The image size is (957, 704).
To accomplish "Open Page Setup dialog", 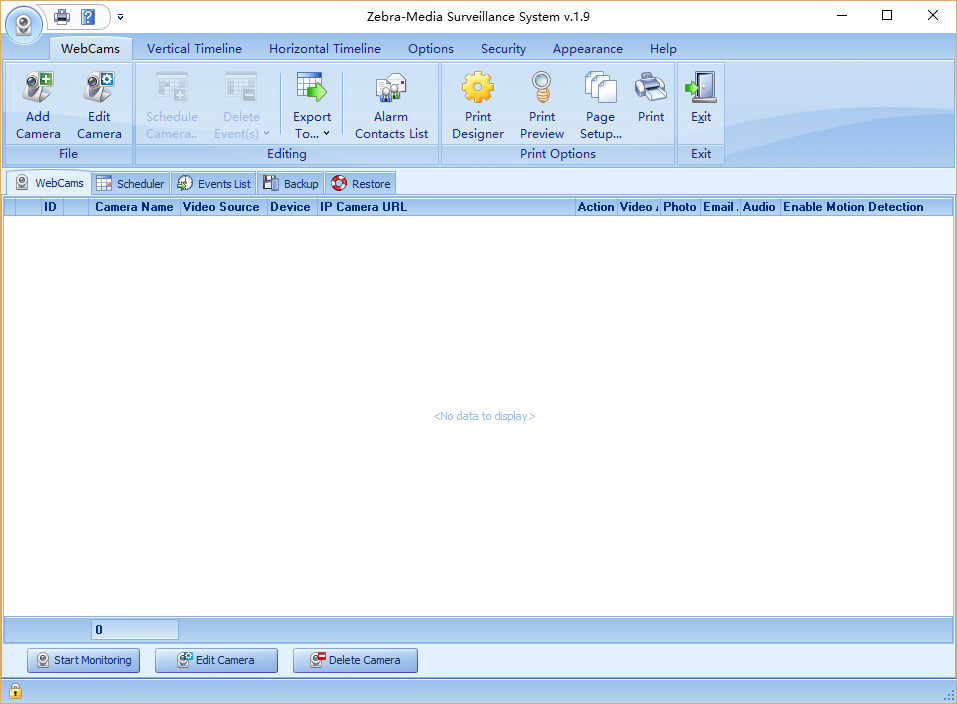I will coord(600,90).
